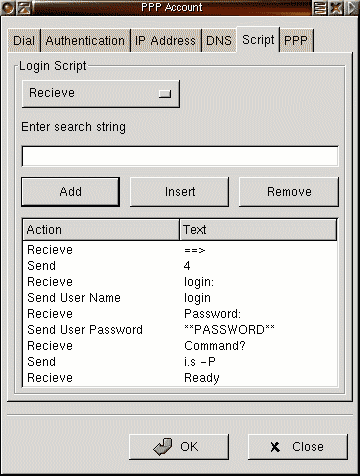Click the Text column header

[258, 230]
